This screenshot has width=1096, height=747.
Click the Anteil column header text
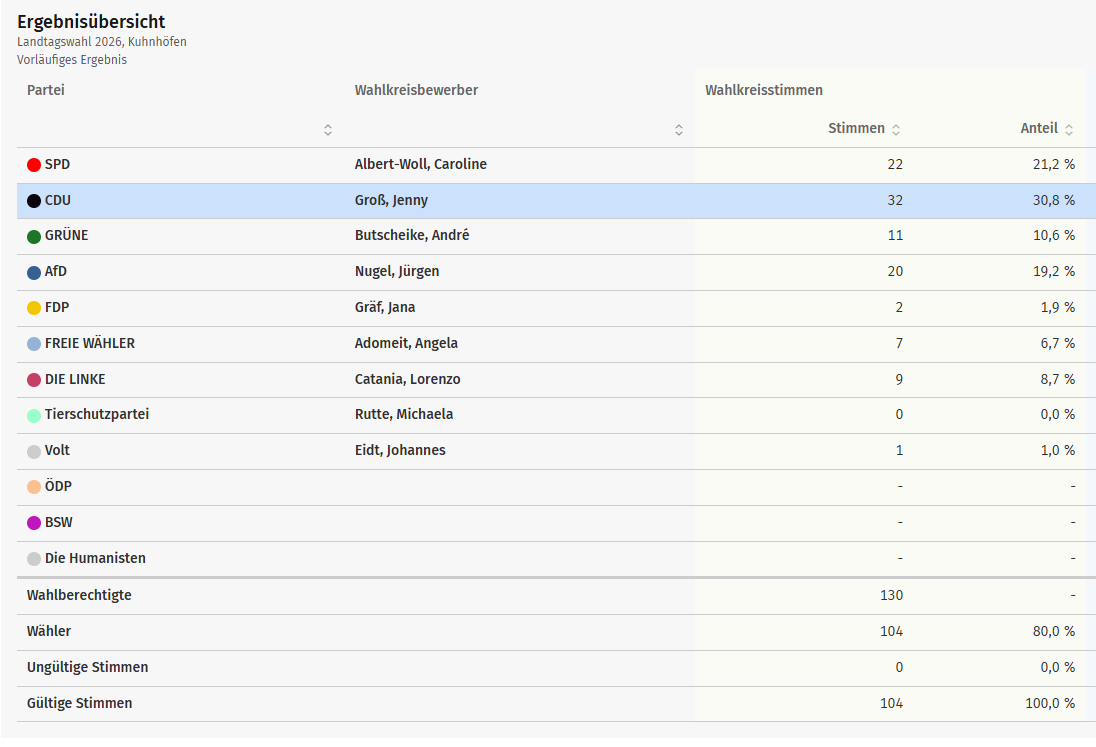point(1039,128)
